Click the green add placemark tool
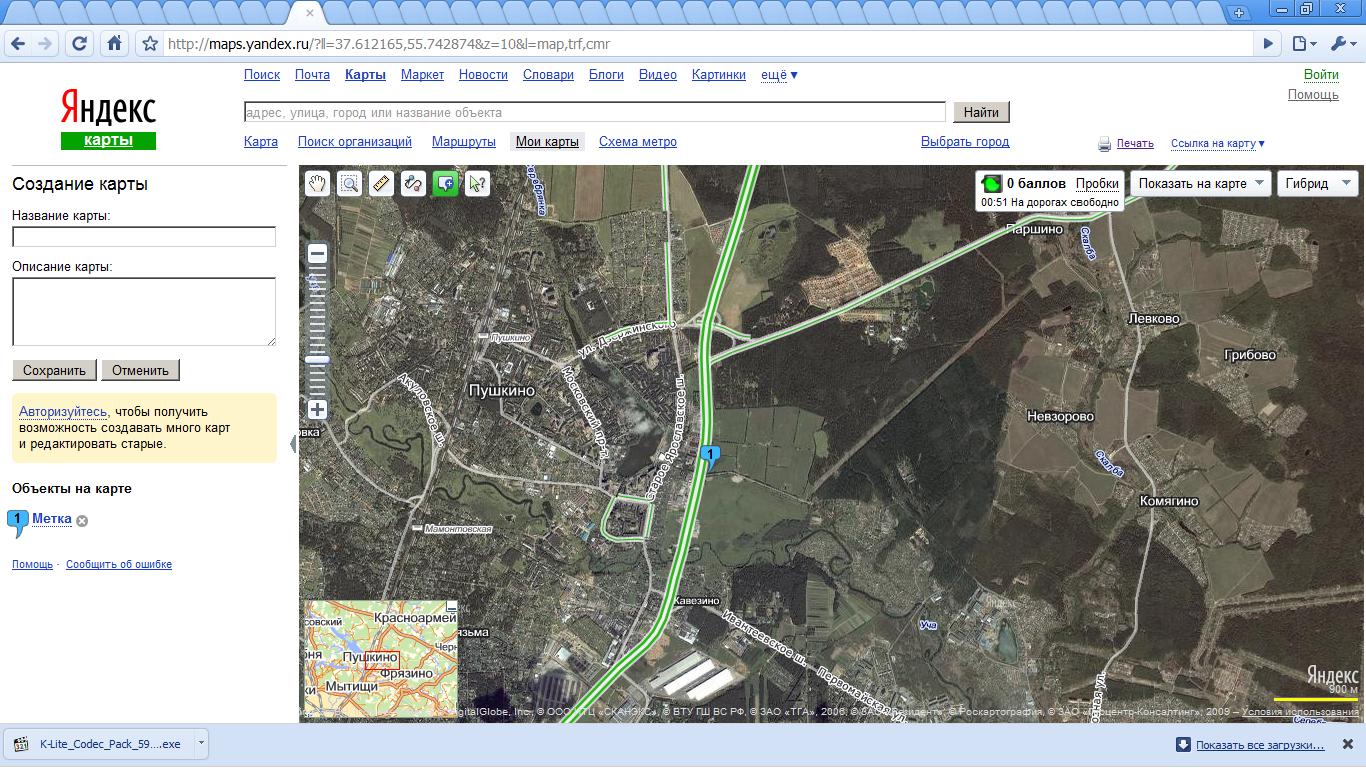1366x768 pixels. coord(445,183)
